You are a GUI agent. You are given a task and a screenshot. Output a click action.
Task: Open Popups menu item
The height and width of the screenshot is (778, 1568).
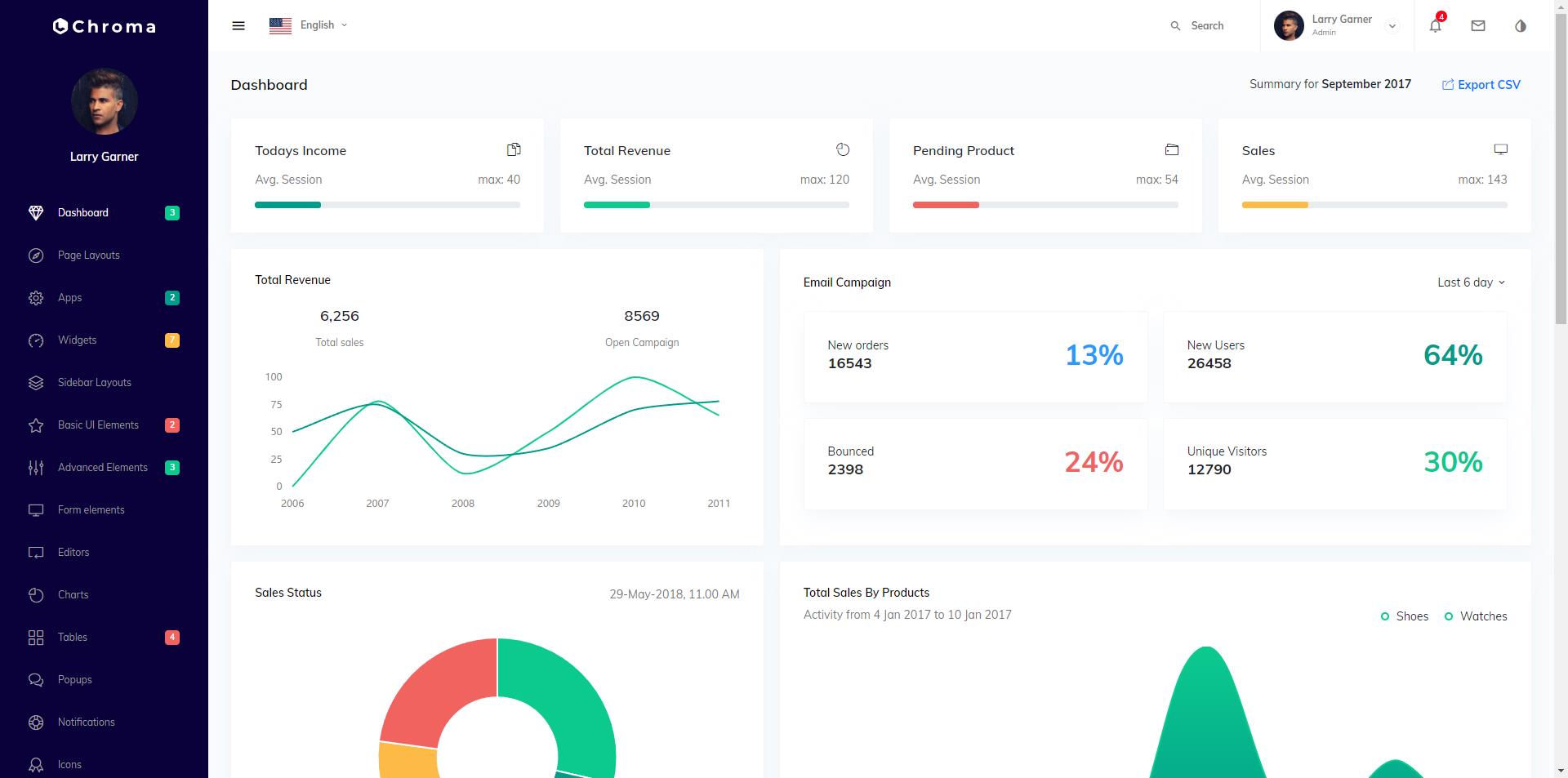point(104,680)
